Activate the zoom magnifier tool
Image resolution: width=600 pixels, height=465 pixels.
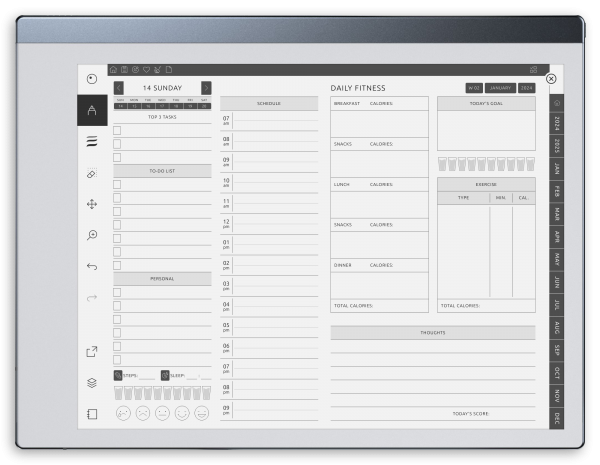tap(92, 235)
